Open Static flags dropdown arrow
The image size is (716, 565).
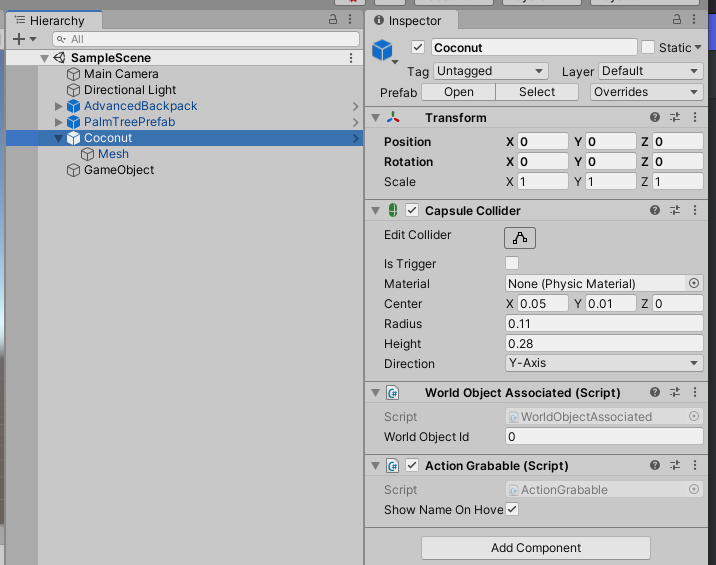[x=698, y=47]
